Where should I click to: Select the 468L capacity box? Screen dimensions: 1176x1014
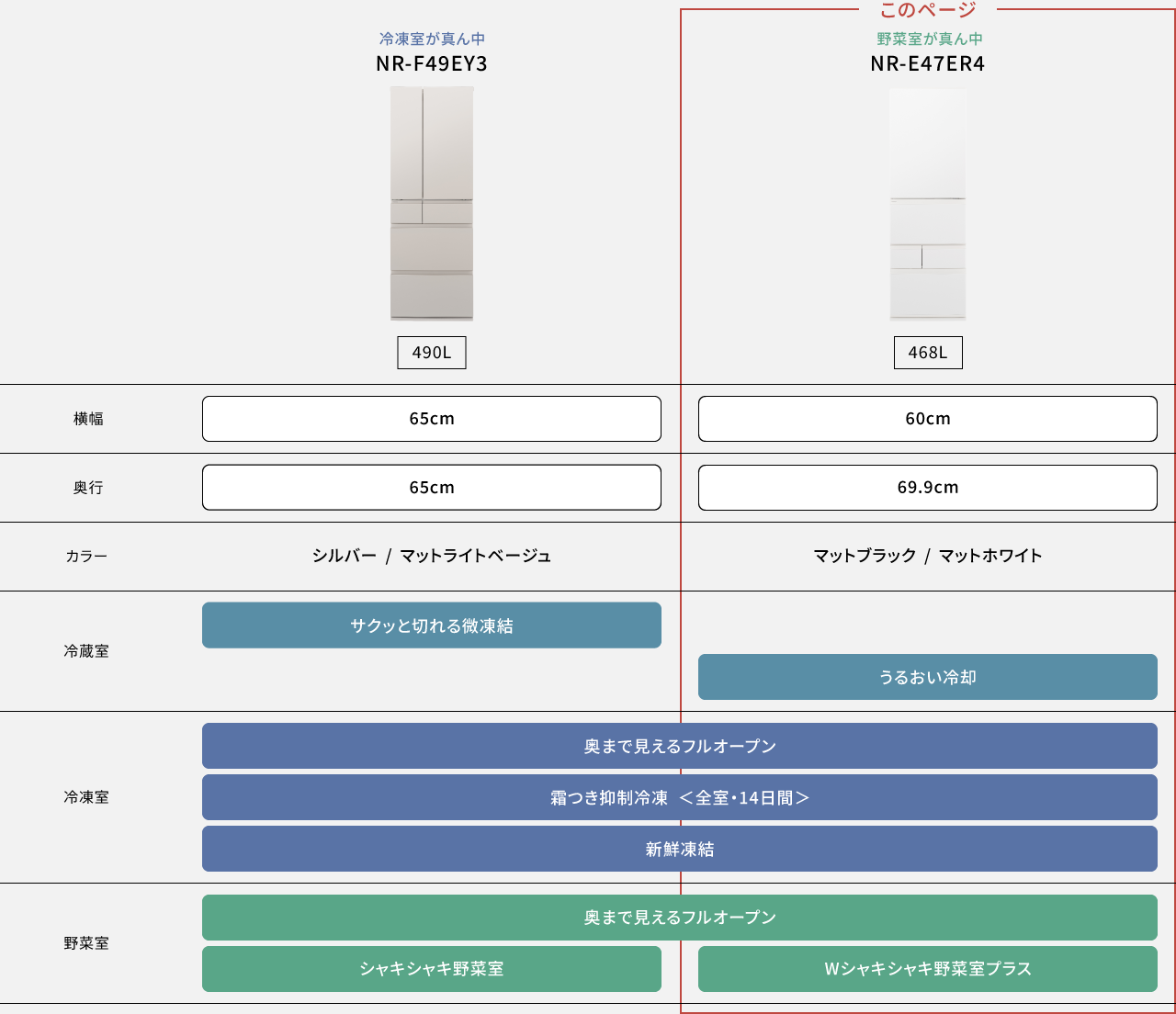(x=928, y=353)
